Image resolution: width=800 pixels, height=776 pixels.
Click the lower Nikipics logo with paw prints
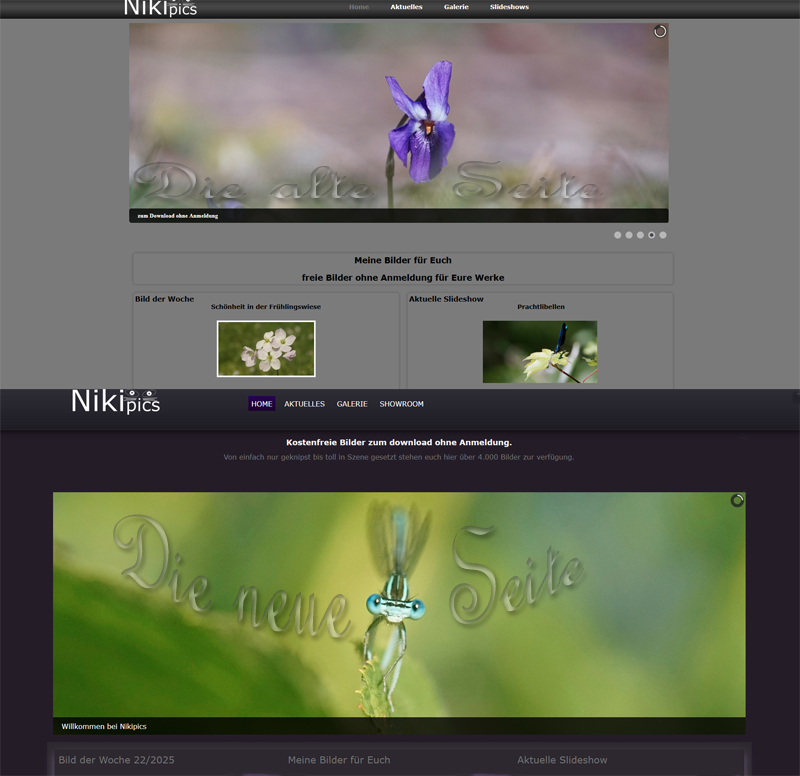[115, 402]
